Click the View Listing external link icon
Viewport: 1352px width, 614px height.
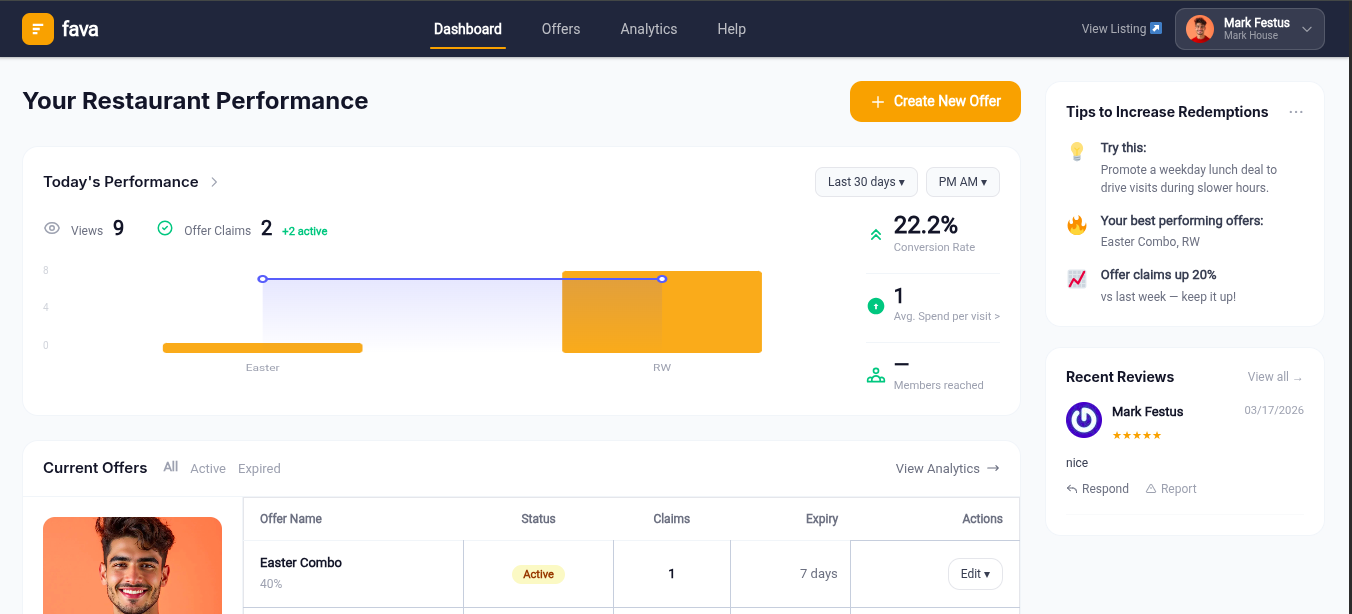pos(1156,29)
